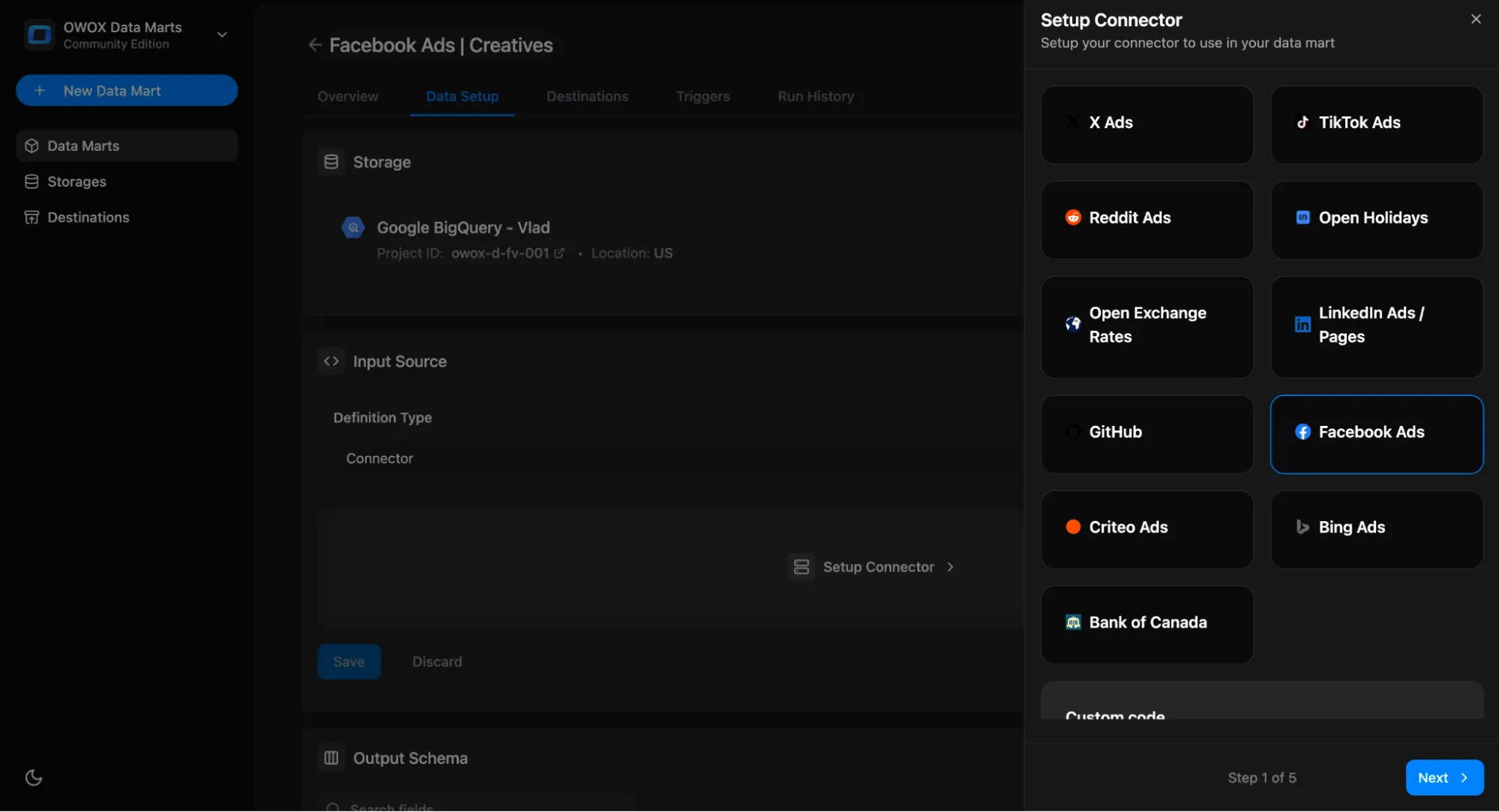
Task: Click the OWOX Data Marts logo icon
Action: (x=39, y=34)
